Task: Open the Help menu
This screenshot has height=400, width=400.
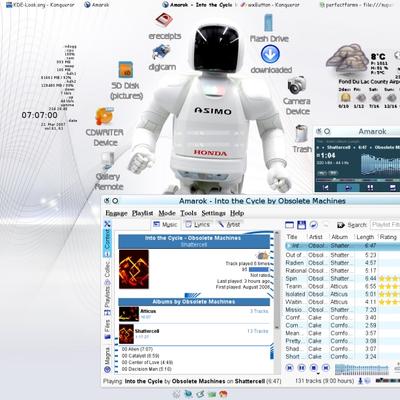Action: coord(237,213)
